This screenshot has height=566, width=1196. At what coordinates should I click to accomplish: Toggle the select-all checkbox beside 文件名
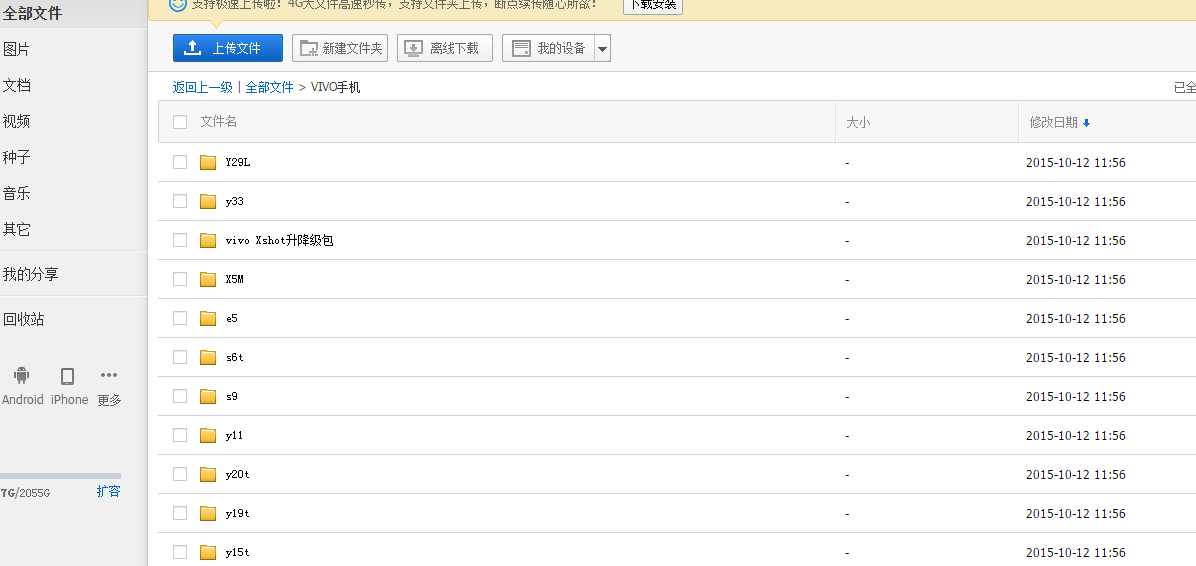pos(180,122)
